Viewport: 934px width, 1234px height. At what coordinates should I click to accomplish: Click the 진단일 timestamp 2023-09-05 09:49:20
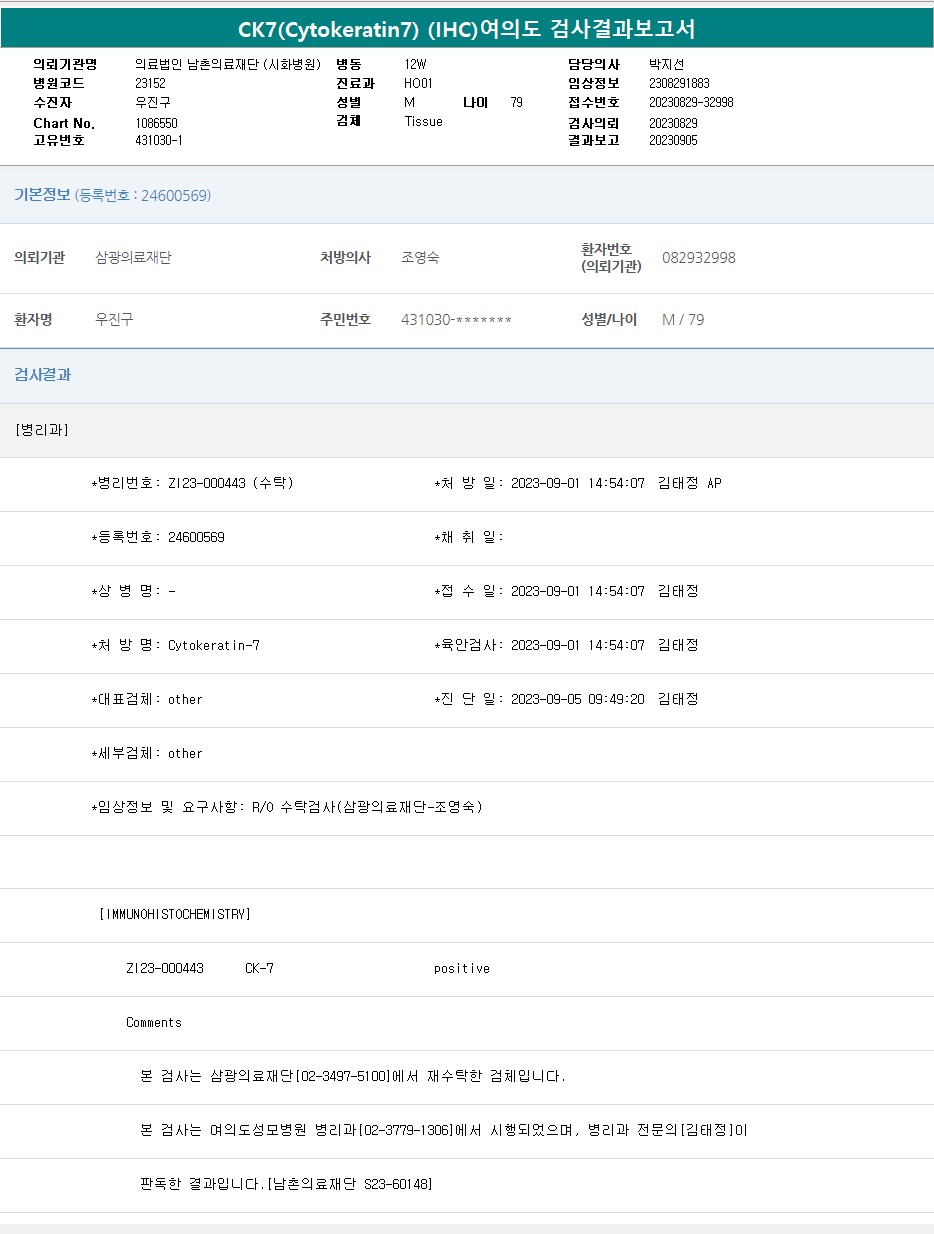point(577,700)
